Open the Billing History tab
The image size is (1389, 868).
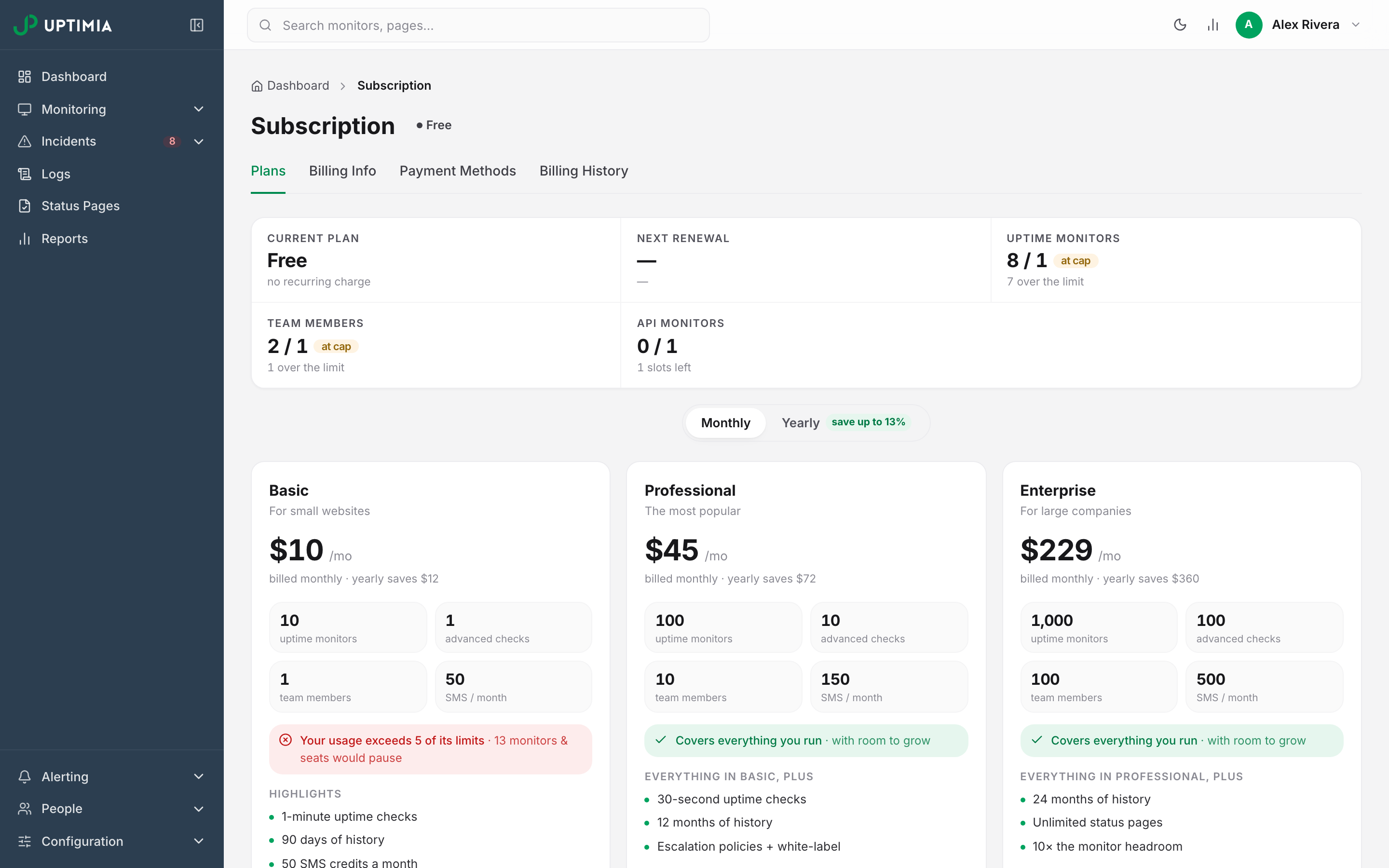584,171
